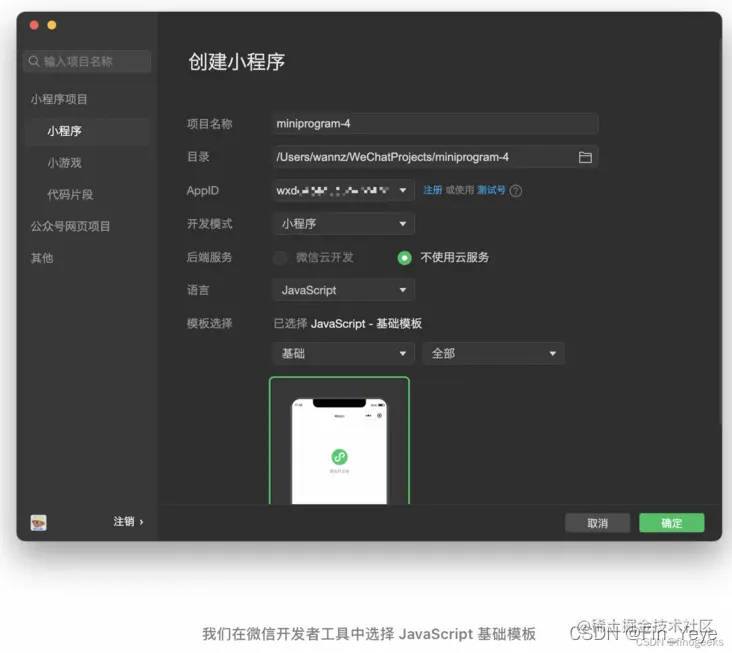Click 小程序项目 section header

click(x=59, y=99)
